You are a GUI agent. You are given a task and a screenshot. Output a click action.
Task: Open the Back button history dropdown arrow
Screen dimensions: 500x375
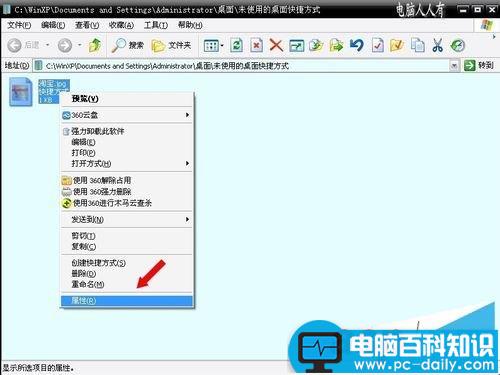click(x=48, y=45)
